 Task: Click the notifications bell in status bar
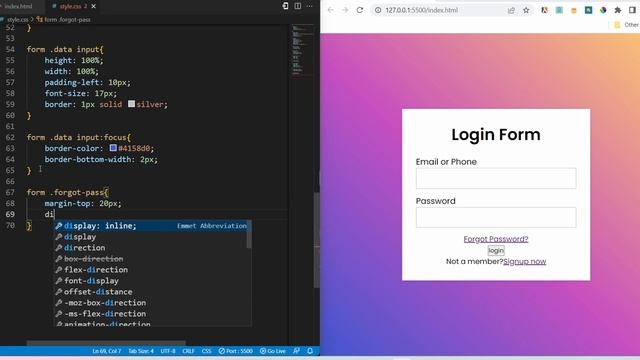click(x=310, y=351)
